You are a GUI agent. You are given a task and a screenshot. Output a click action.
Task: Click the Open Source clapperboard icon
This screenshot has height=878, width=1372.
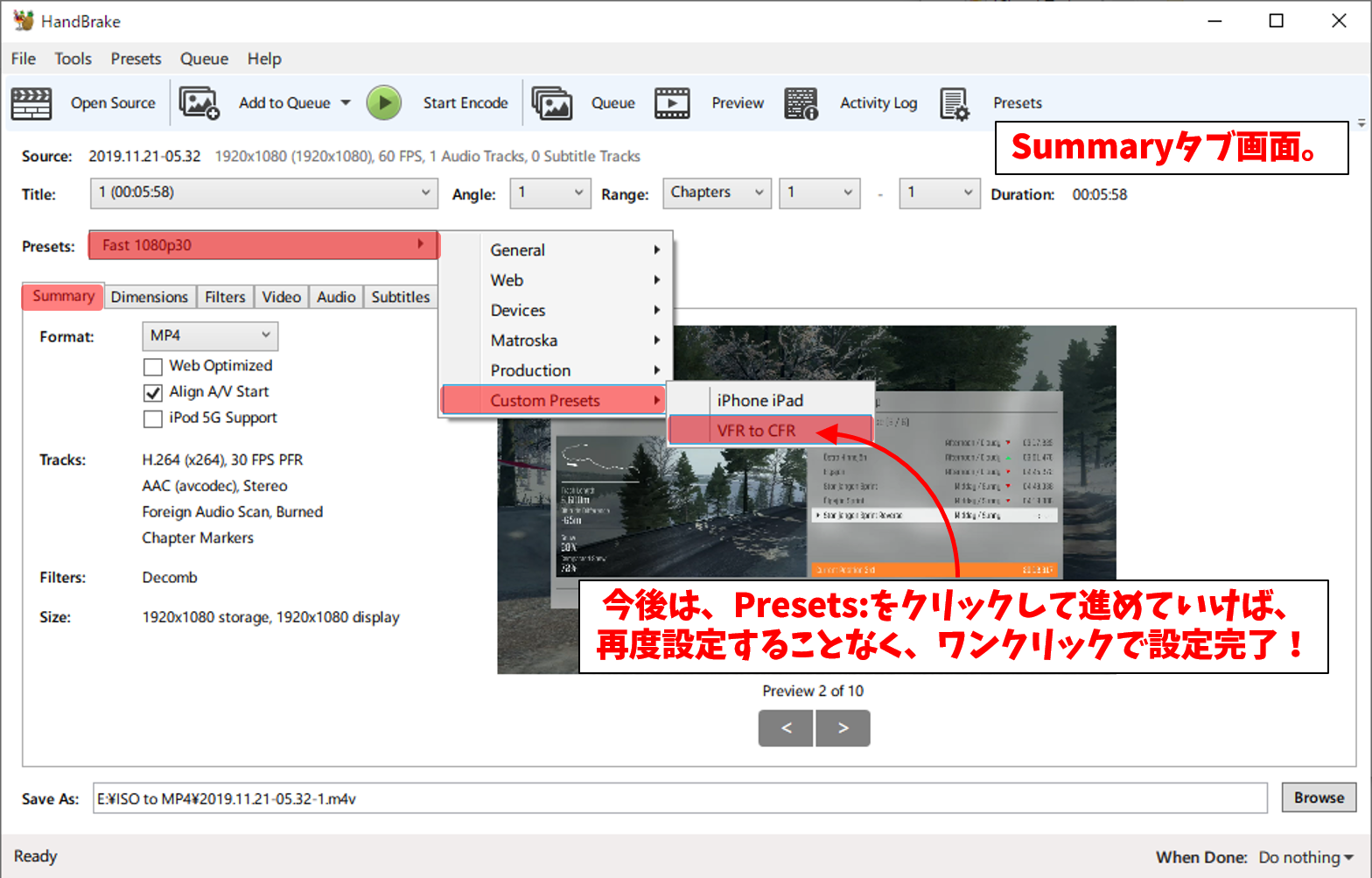click(31, 103)
